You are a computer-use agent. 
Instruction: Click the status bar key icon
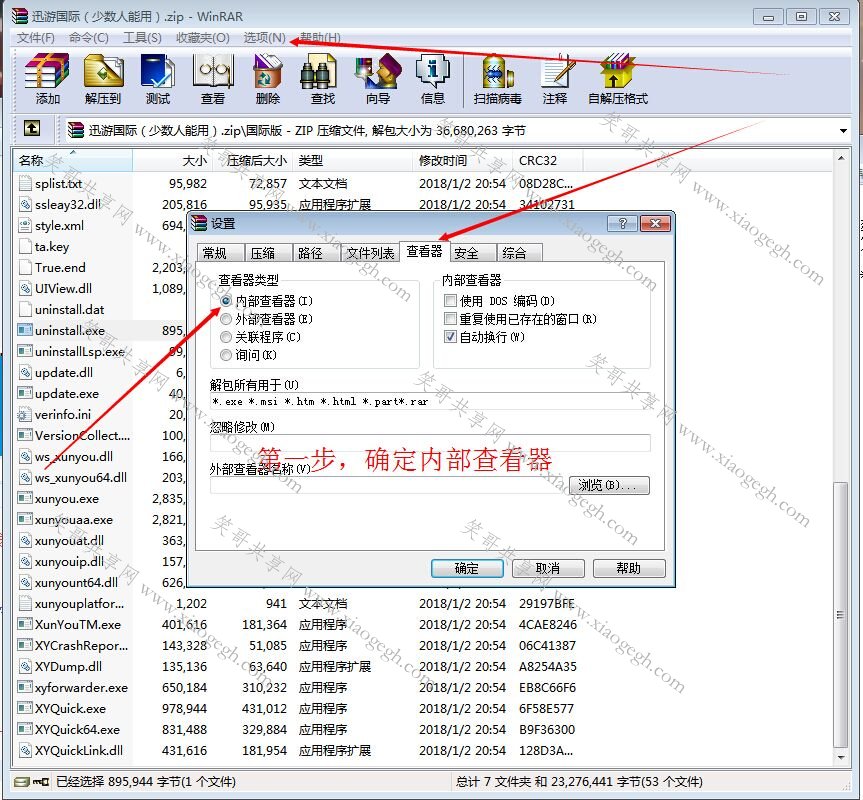(41, 782)
